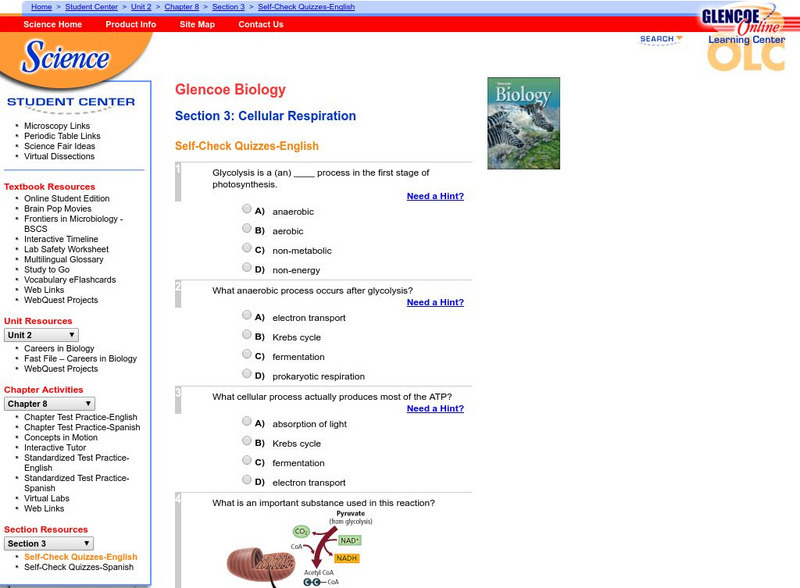The width and height of the screenshot is (800, 588).
Task: Click Need a Hint for question 1
Action: click(435, 196)
